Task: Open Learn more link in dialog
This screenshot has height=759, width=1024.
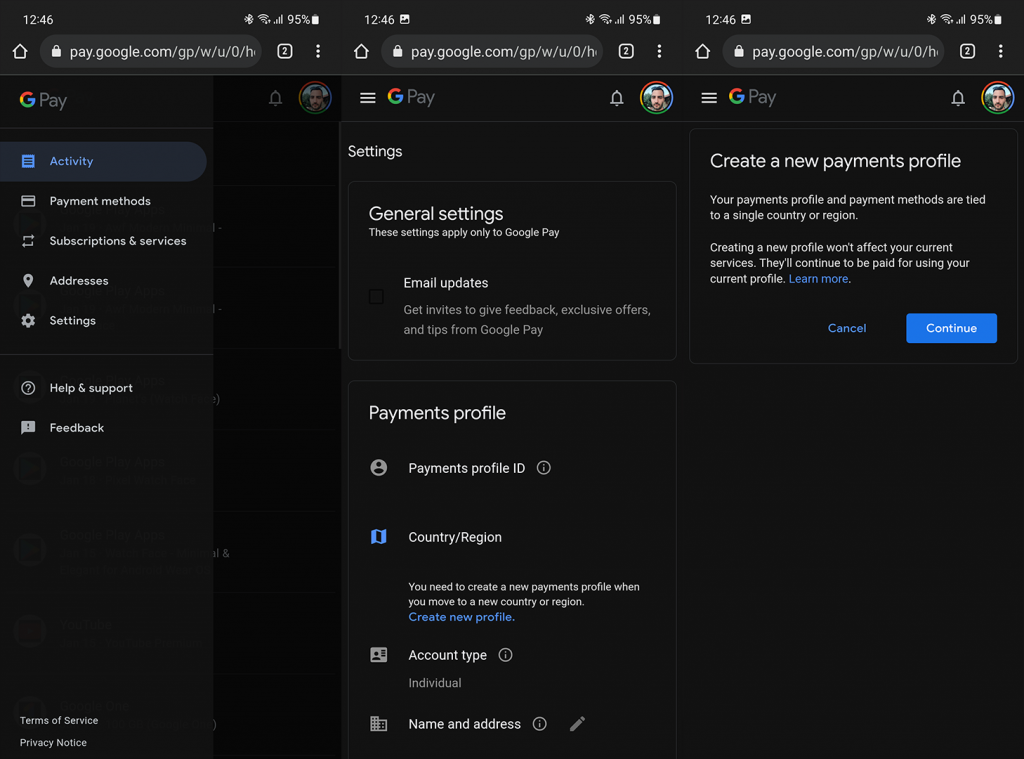Action: tap(818, 279)
